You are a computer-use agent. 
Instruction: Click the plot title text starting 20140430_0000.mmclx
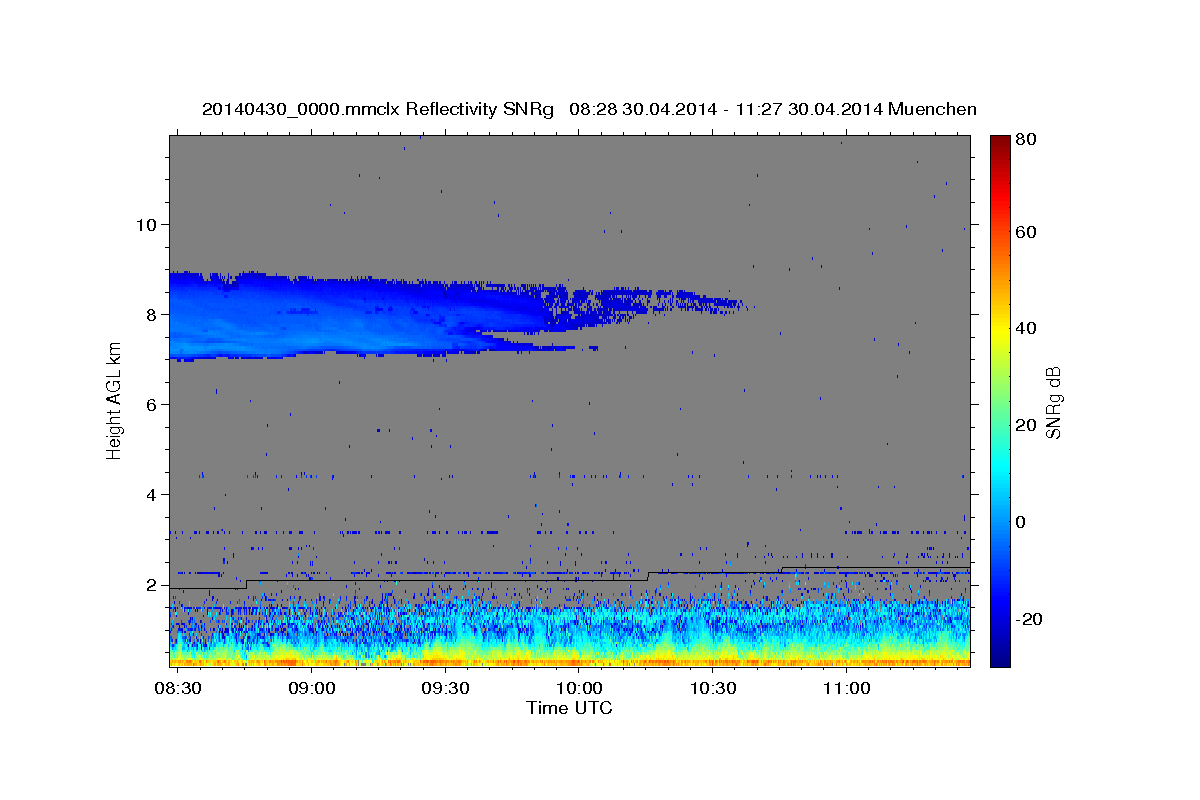pos(589,109)
